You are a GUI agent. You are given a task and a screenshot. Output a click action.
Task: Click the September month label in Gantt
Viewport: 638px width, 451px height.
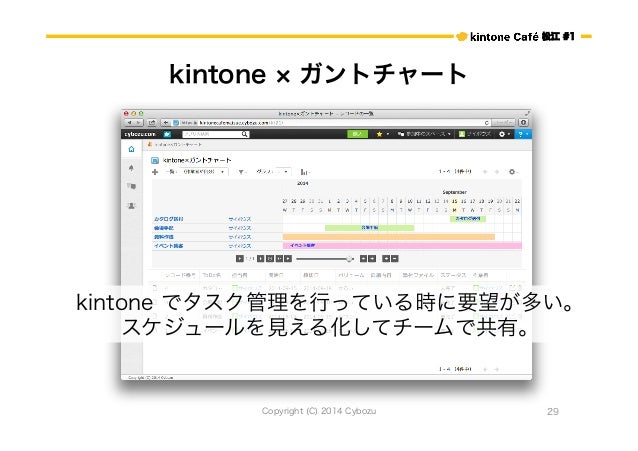(x=454, y=192)
